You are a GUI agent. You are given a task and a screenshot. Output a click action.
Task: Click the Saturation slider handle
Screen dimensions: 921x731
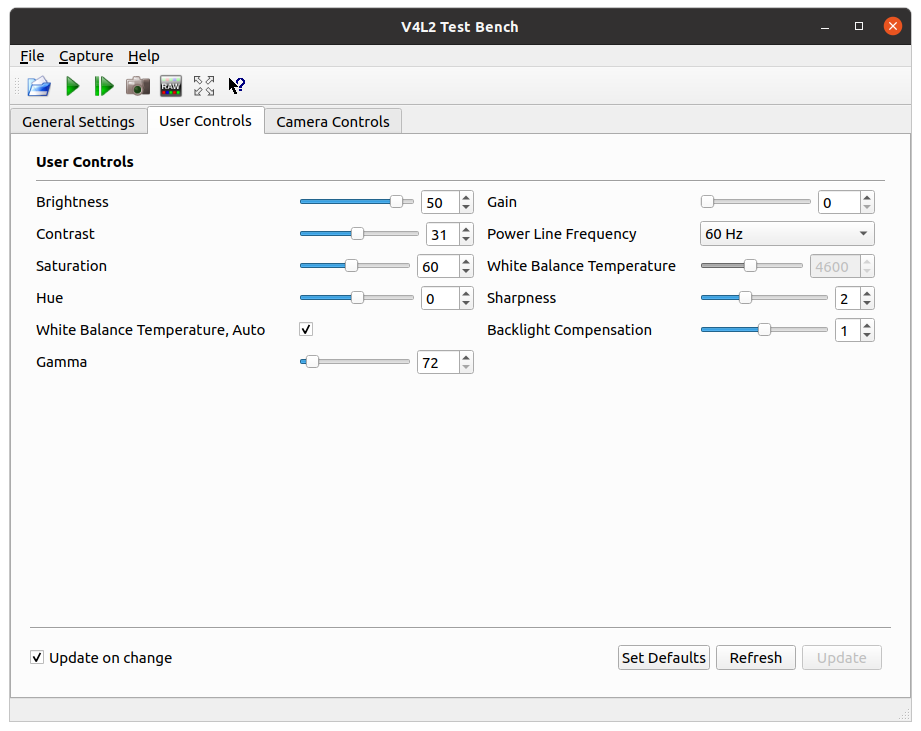pyautogui.click(x=351, y=266)
